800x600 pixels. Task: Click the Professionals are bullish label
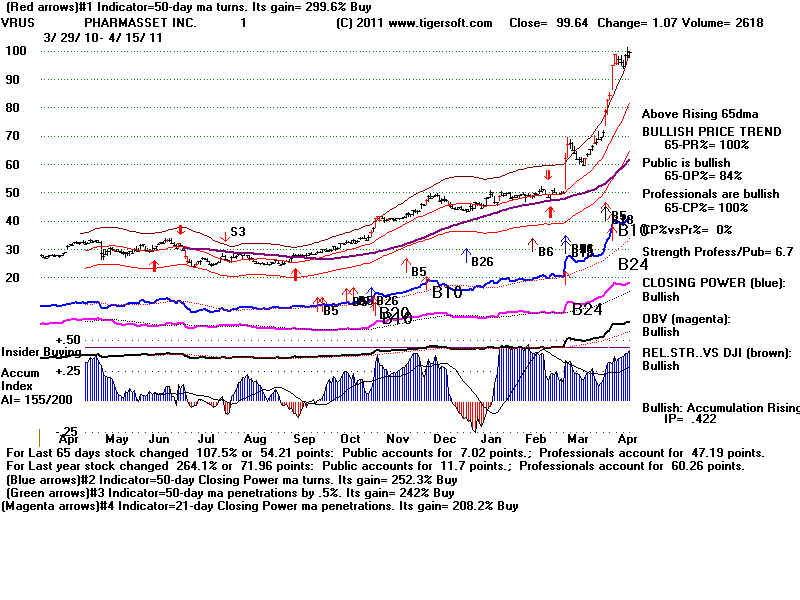coord(711,194)
